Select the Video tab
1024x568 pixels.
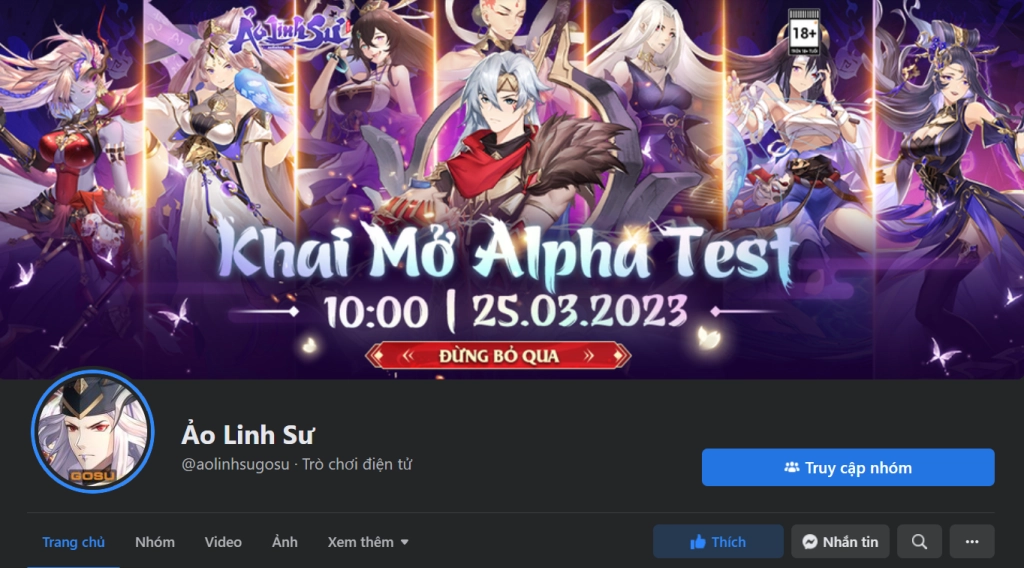(223, 542)
